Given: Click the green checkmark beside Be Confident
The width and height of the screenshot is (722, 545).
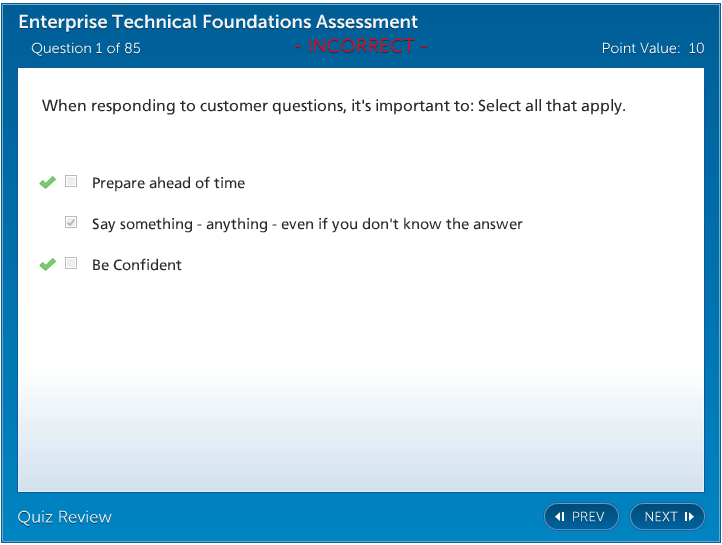Looking at the screenshot, I should (x=47, y=264).
